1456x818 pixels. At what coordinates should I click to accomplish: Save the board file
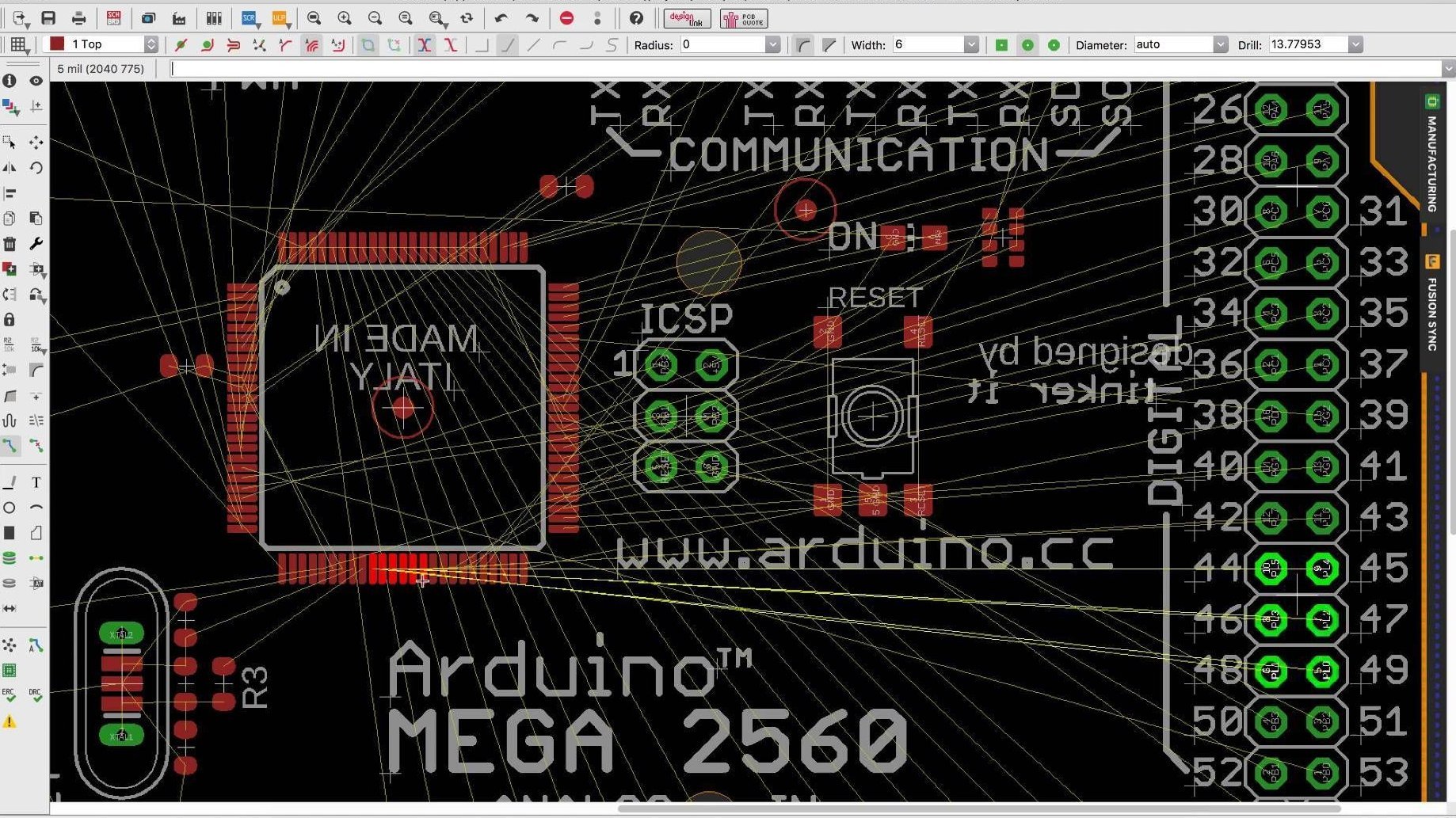(48, 17)
